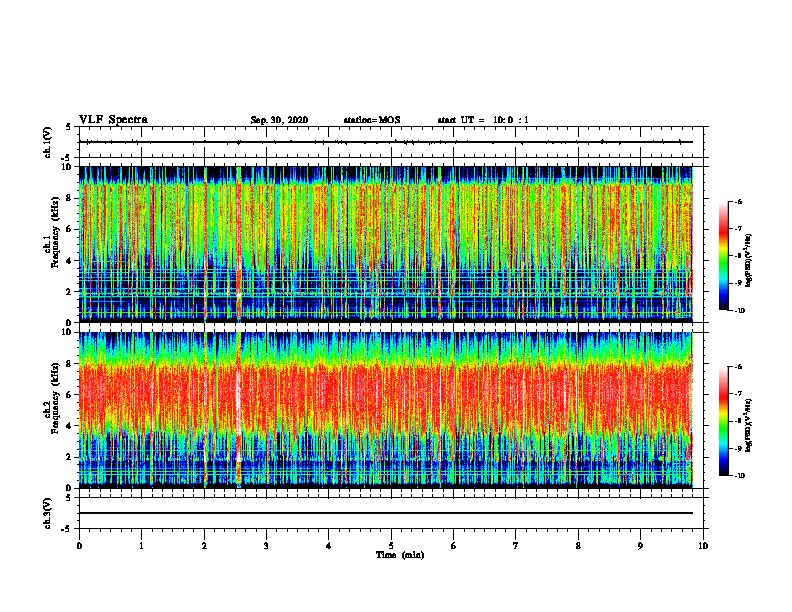Click the "-10" tick on ch.2 colorbar

pos(739,476)
